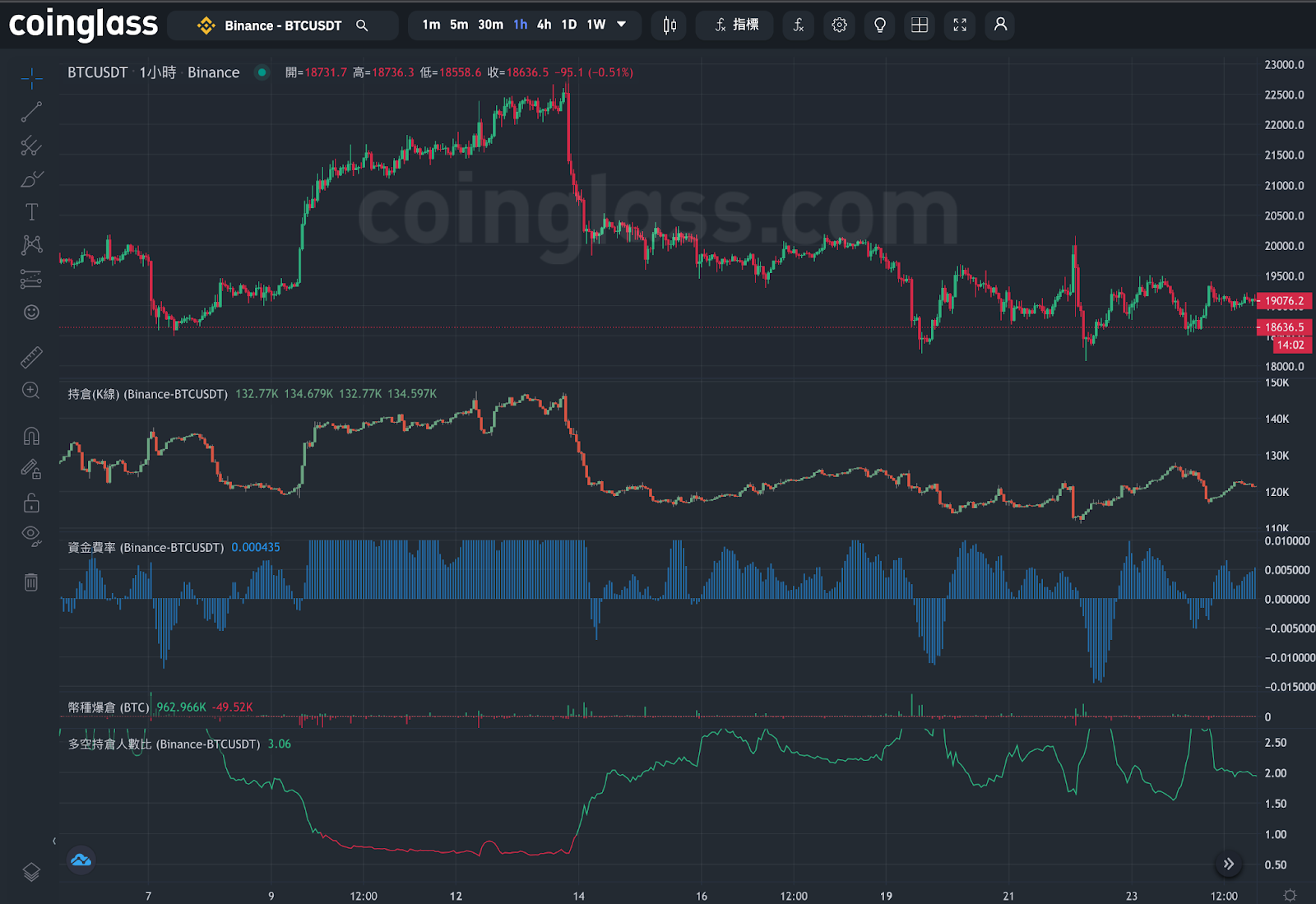Switch to the 5m timeframe
This screenshot has height=904, width=1316.
point(459,25)
